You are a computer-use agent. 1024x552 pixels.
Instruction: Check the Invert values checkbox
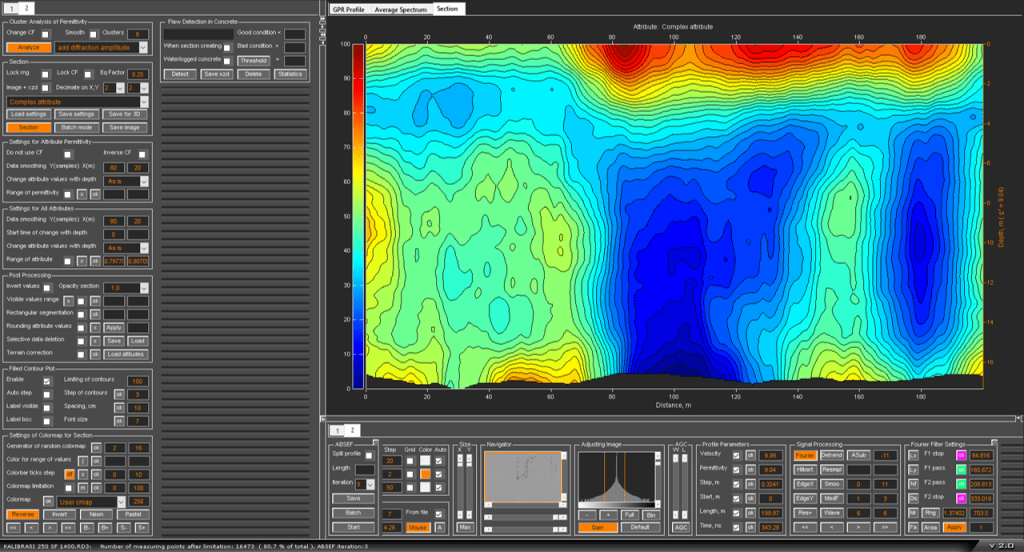(x=46, y=287)
